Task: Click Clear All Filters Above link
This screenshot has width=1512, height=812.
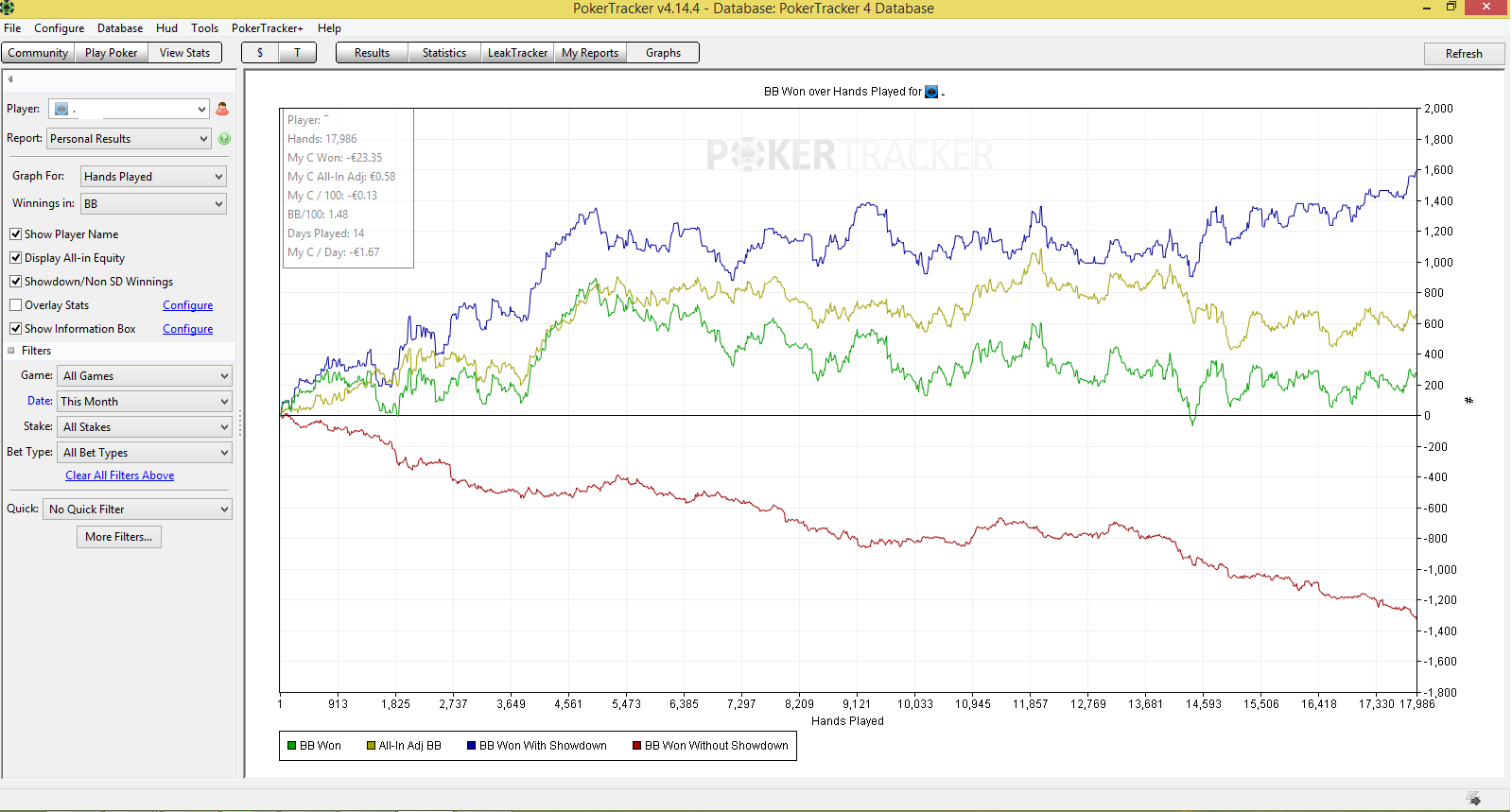Action: click(119, 475)
